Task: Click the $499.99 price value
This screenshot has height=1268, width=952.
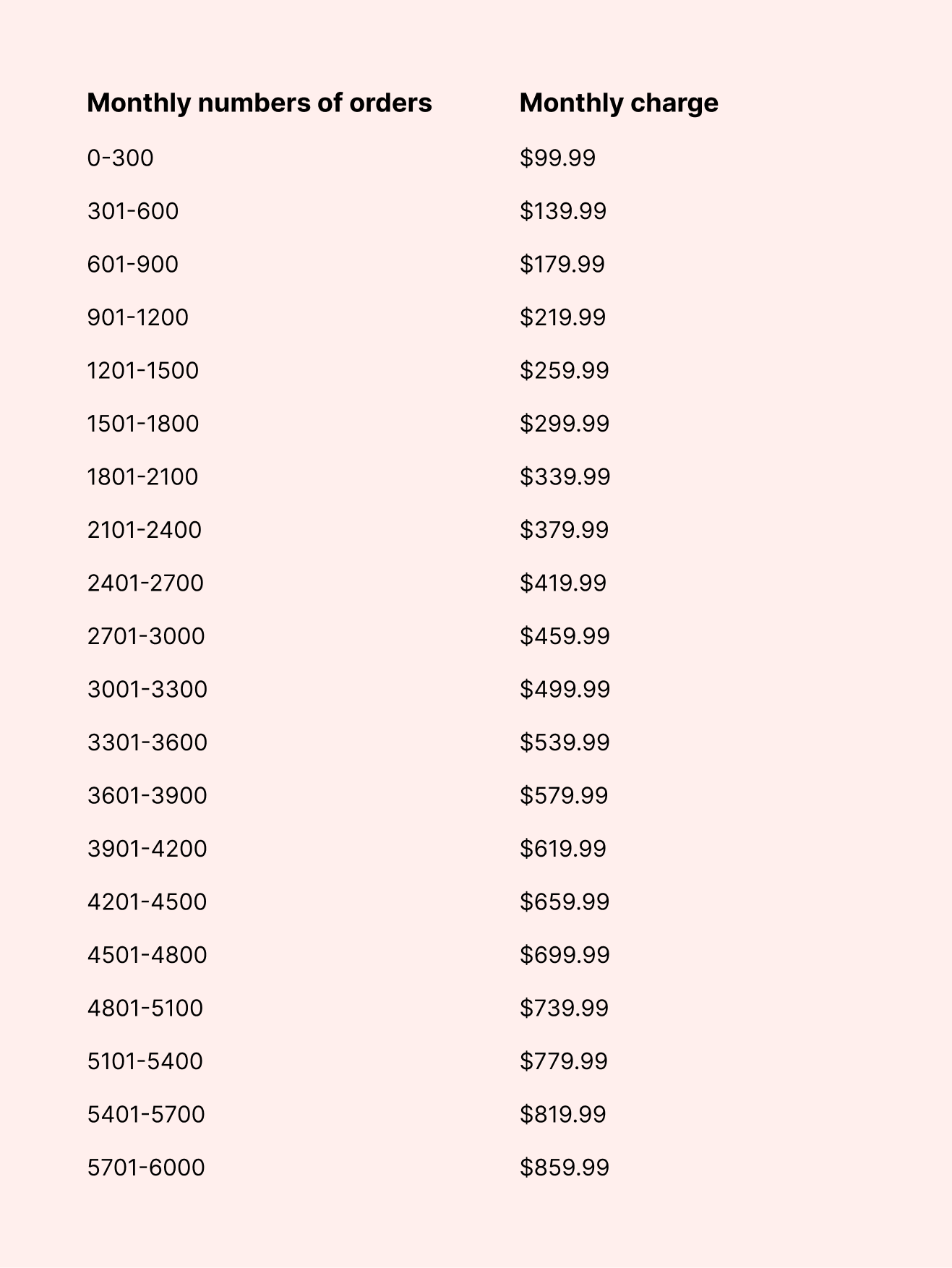Action: 565,689
